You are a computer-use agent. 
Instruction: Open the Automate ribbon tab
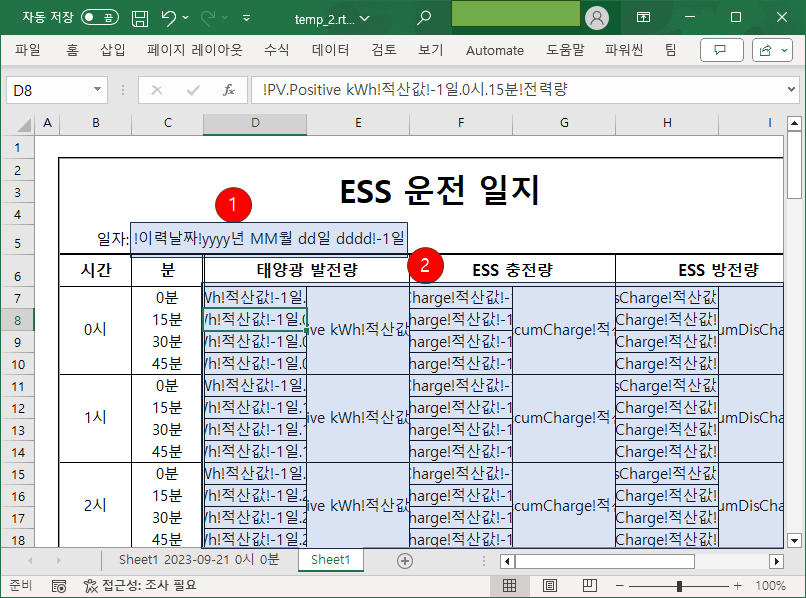[x=494, y=50]
